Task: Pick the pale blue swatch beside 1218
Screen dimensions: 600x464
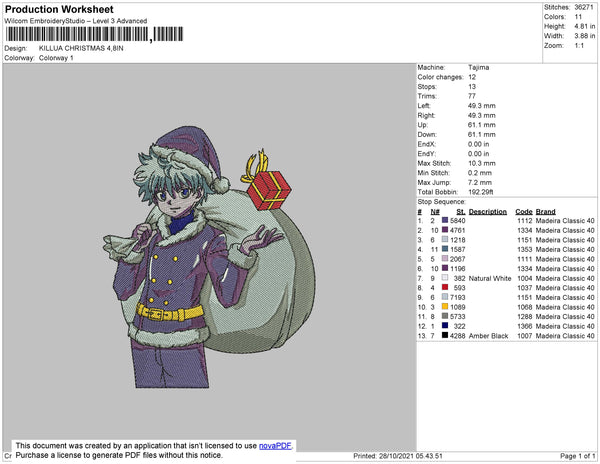Action: pyautogui.click(x=445, y=239)
